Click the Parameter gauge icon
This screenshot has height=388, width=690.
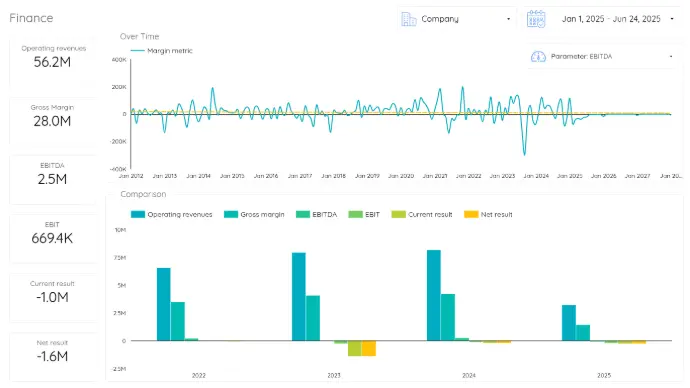click(538, 56)
